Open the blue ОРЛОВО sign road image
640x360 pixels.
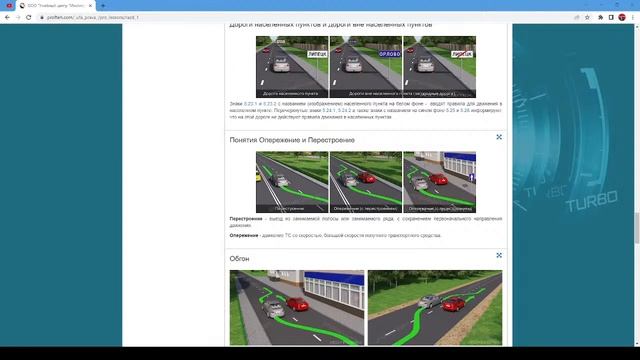coord(366,67)
